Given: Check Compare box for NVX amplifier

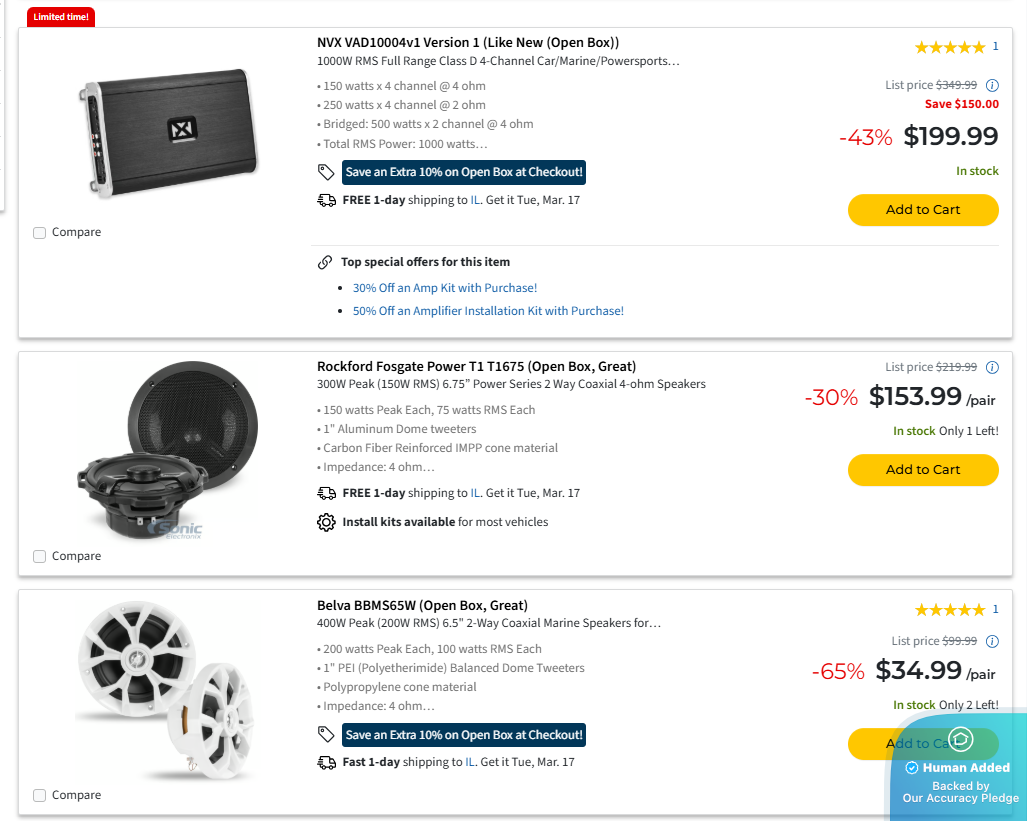Looking at the screenshot, I should (x=40, y=233).
